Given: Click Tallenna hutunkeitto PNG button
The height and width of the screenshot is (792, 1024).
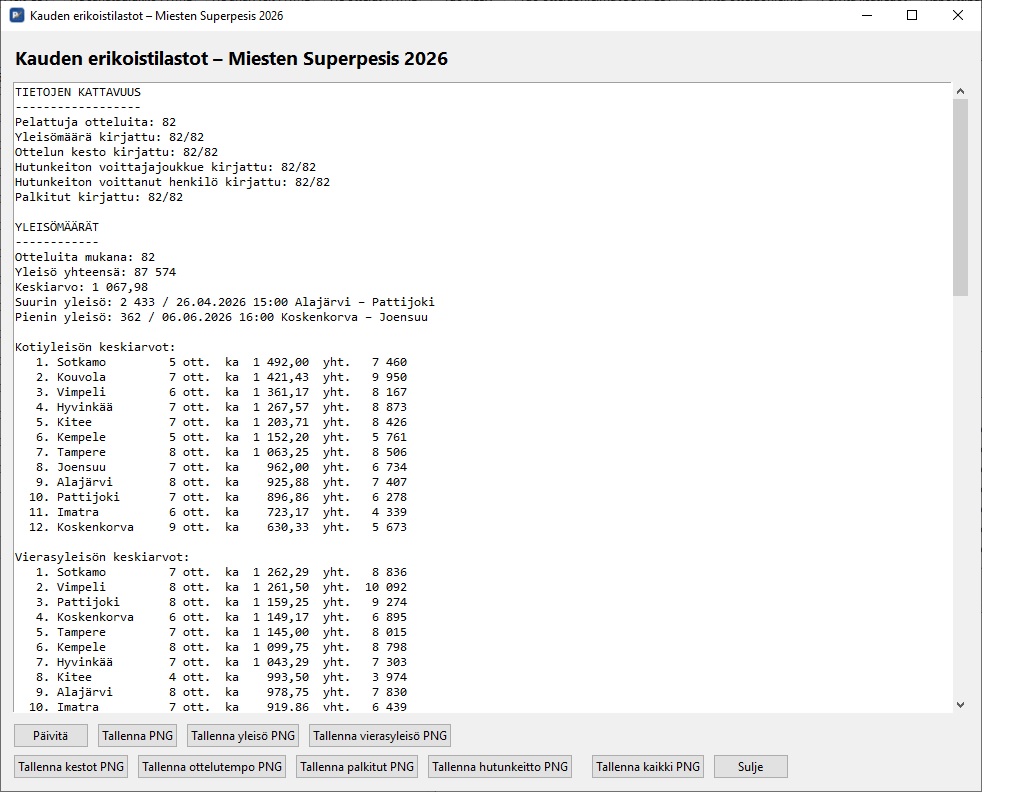Looking at the screenshot, I should tap(500, 767).
